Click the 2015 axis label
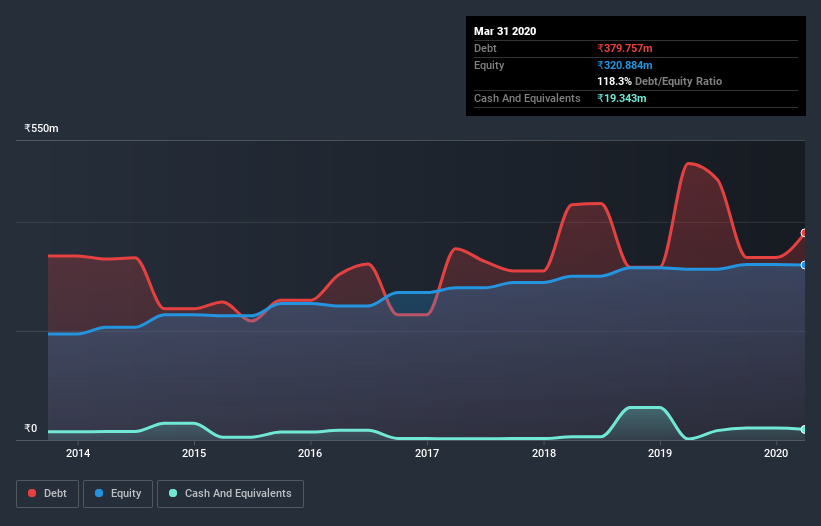Image resolution: width=821 pixels, height=526 pixels. pyautogui.click(x=194, y=453)
